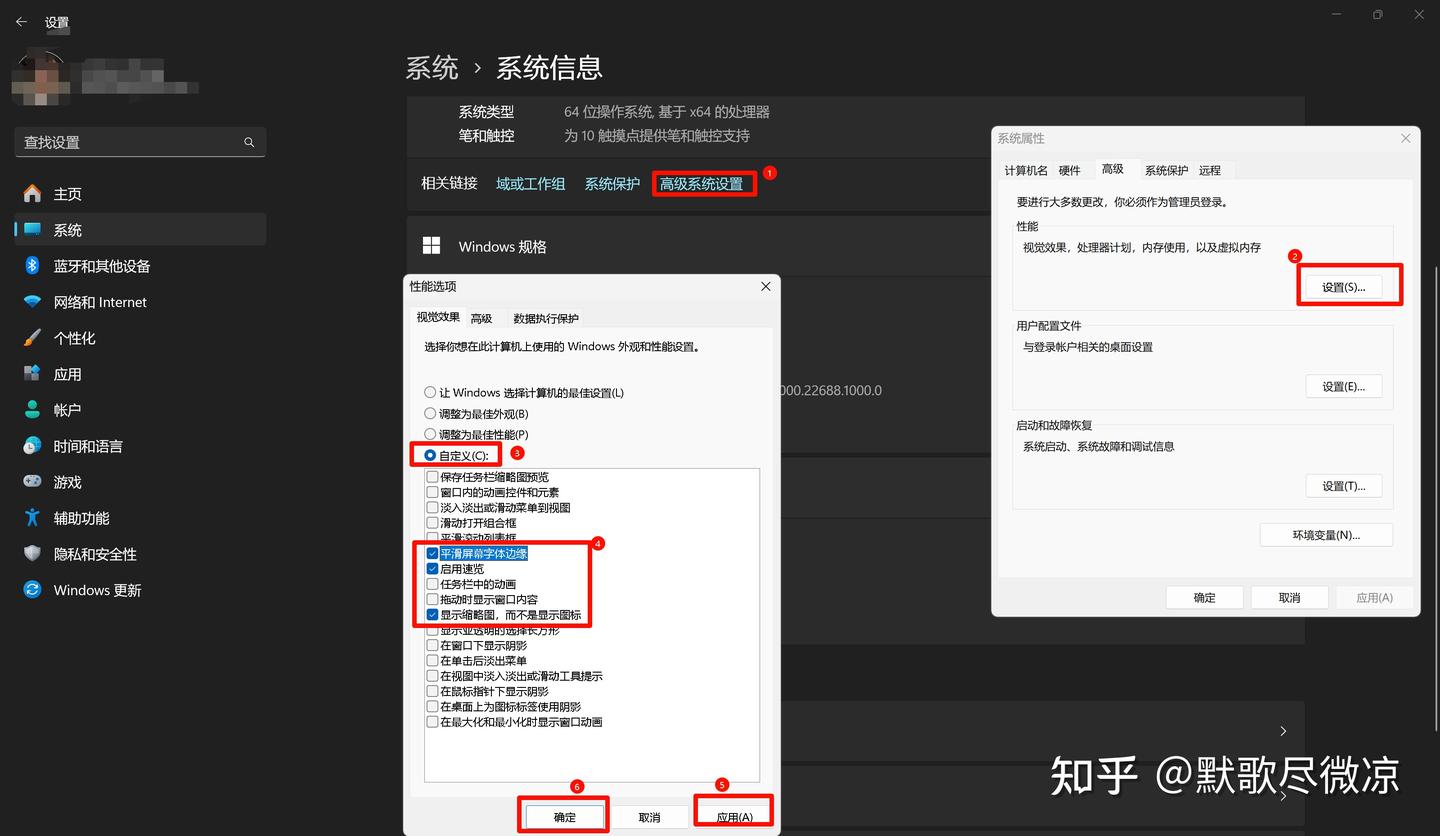Switch to 数据执行保护 tab
This screenshot has width=1440, height=836.
tap(545, 318)
